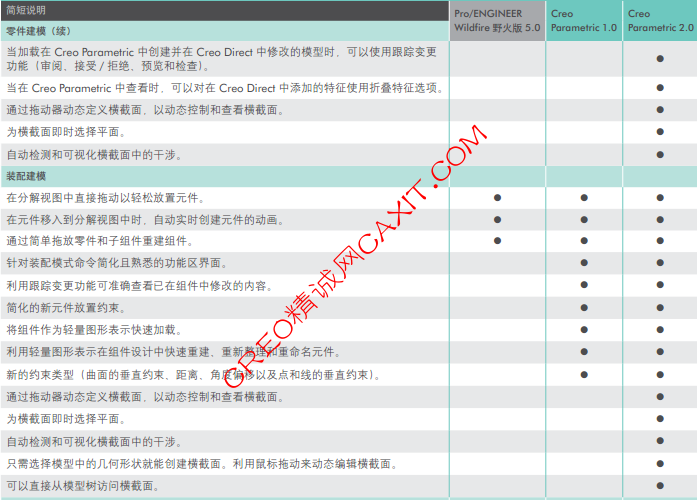Image resolution: width=697 pixels, height=500 pixels.
Task: Select row 简化的新元件放置约束
Action: point(349,308)
